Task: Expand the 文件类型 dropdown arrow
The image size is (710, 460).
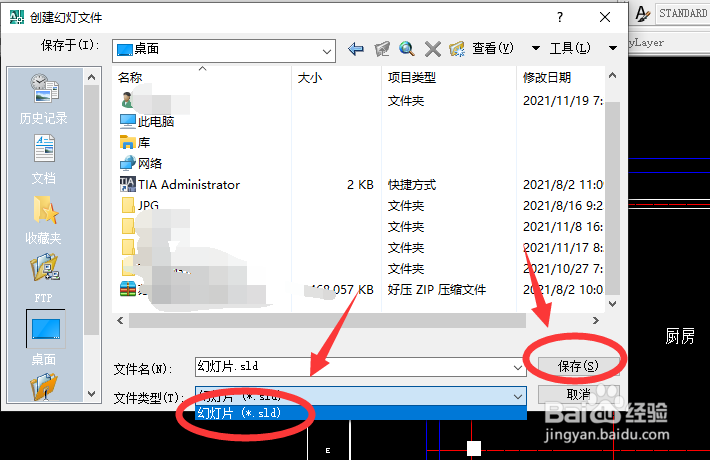Action: (x=518, y=397)
